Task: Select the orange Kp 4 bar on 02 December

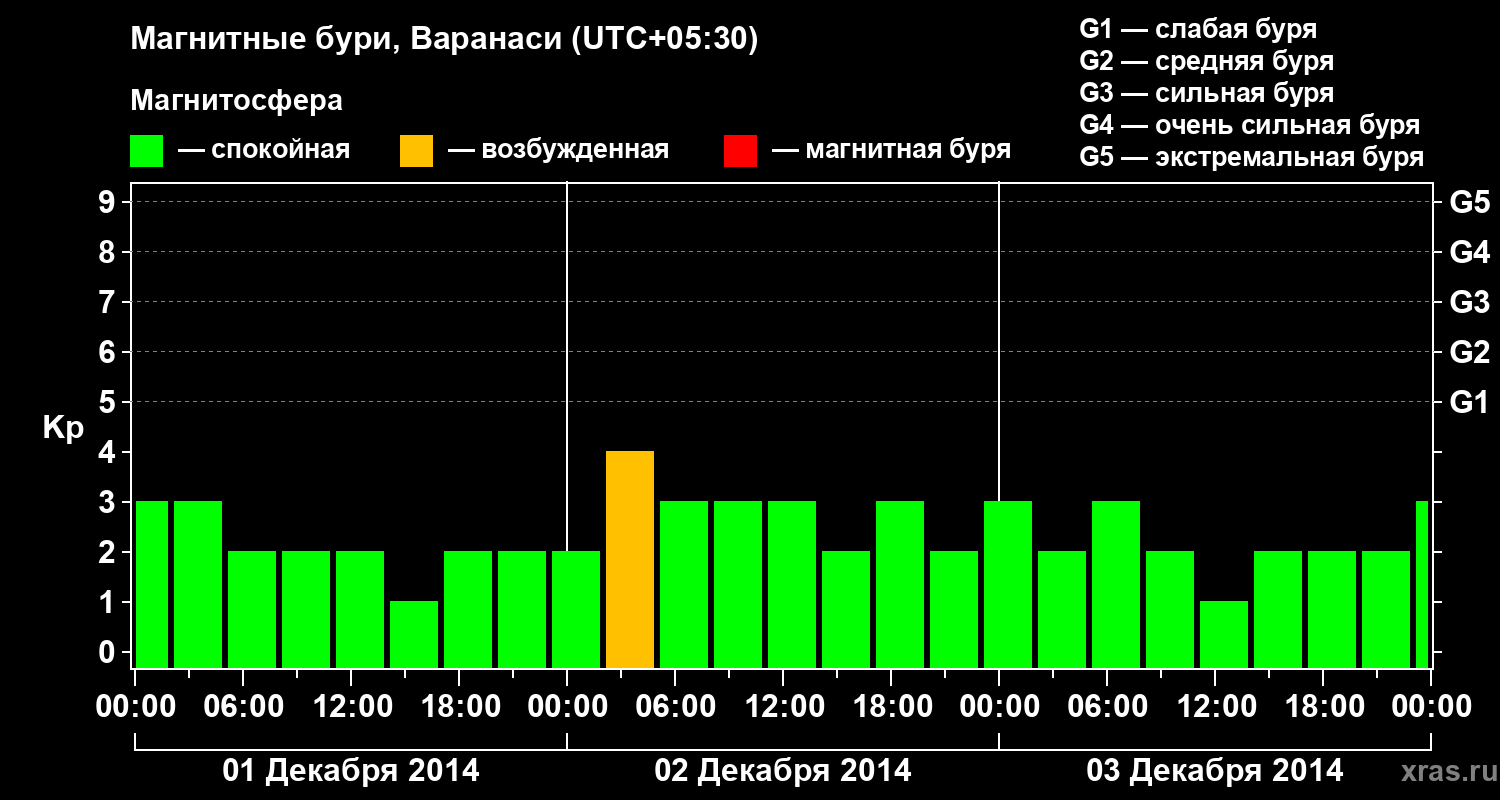Action: point(630,559)
